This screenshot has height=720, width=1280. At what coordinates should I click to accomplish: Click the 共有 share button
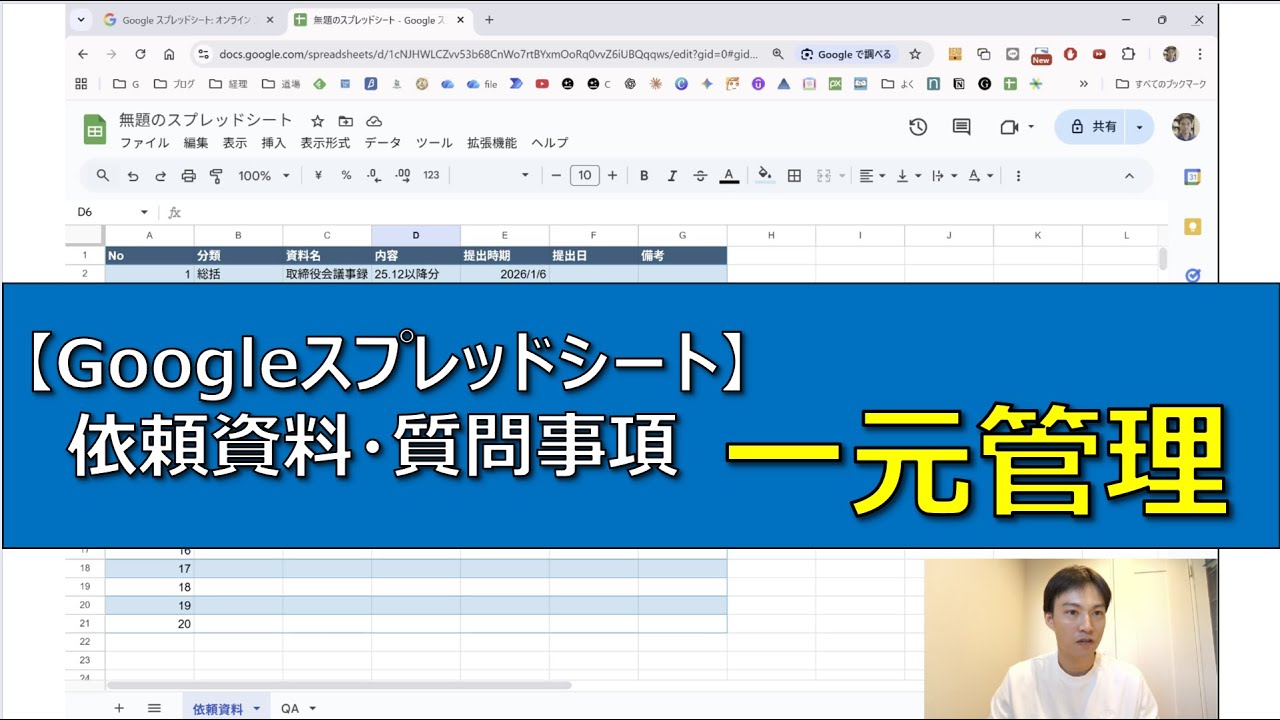(x=1091, y=127)
